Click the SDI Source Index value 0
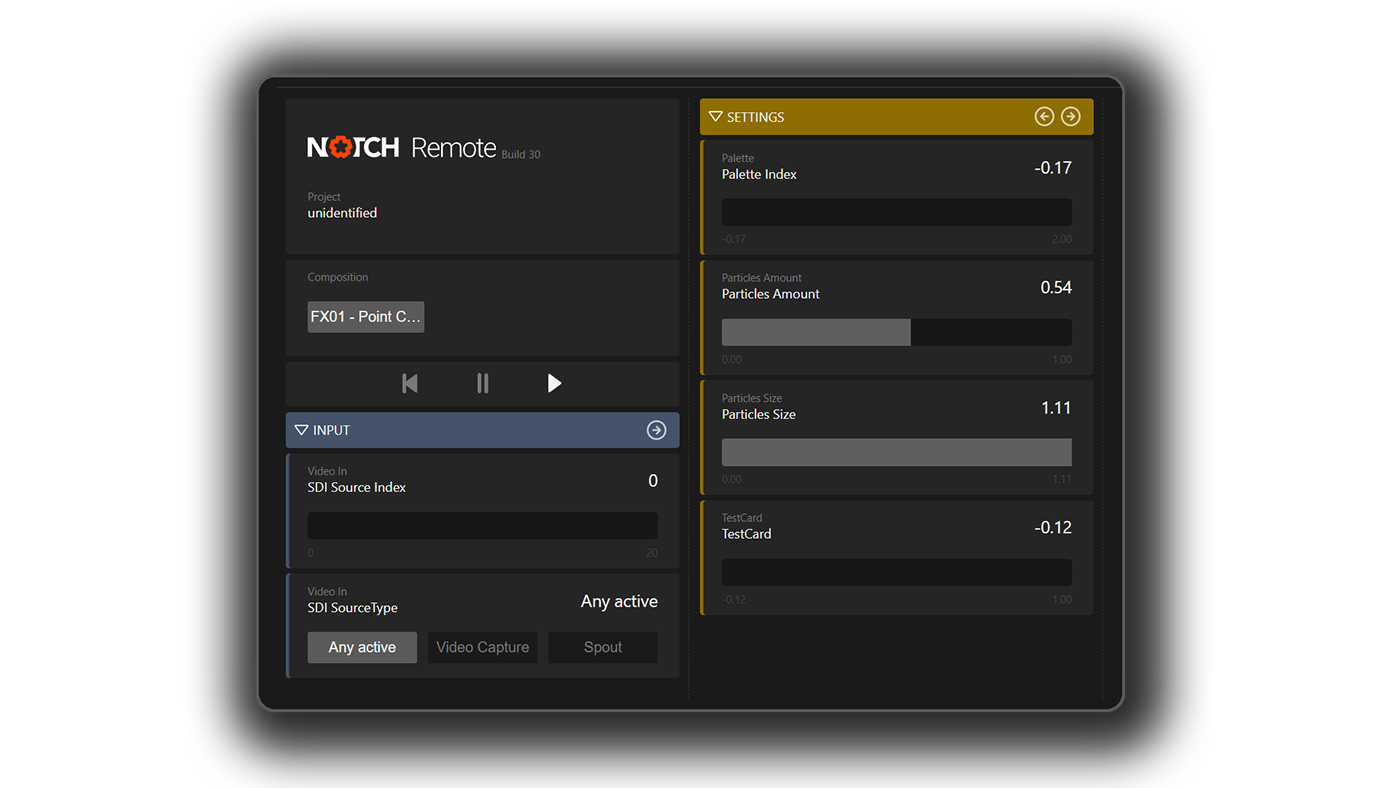Screen dimensions: 1400x788 [x=653, y=481]
